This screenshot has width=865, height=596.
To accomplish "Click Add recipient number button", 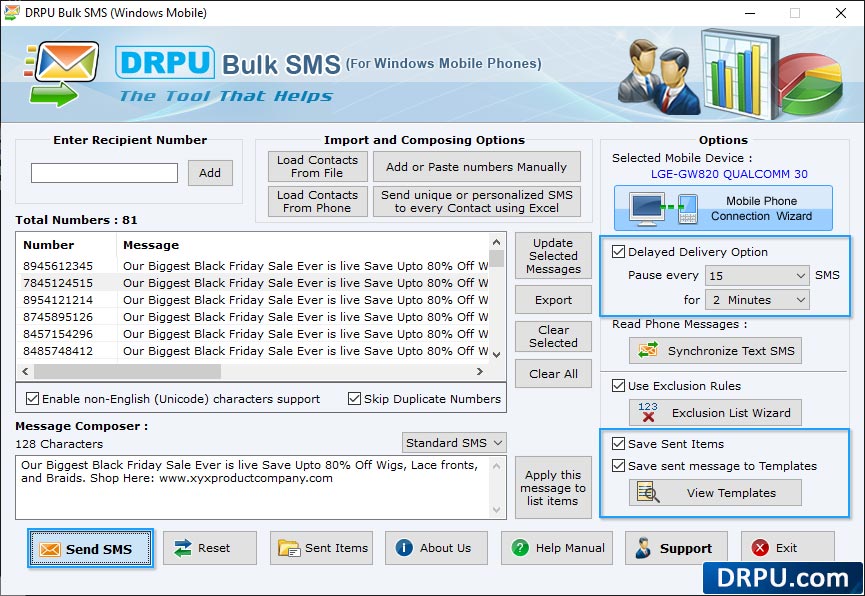I will point(210,173).
